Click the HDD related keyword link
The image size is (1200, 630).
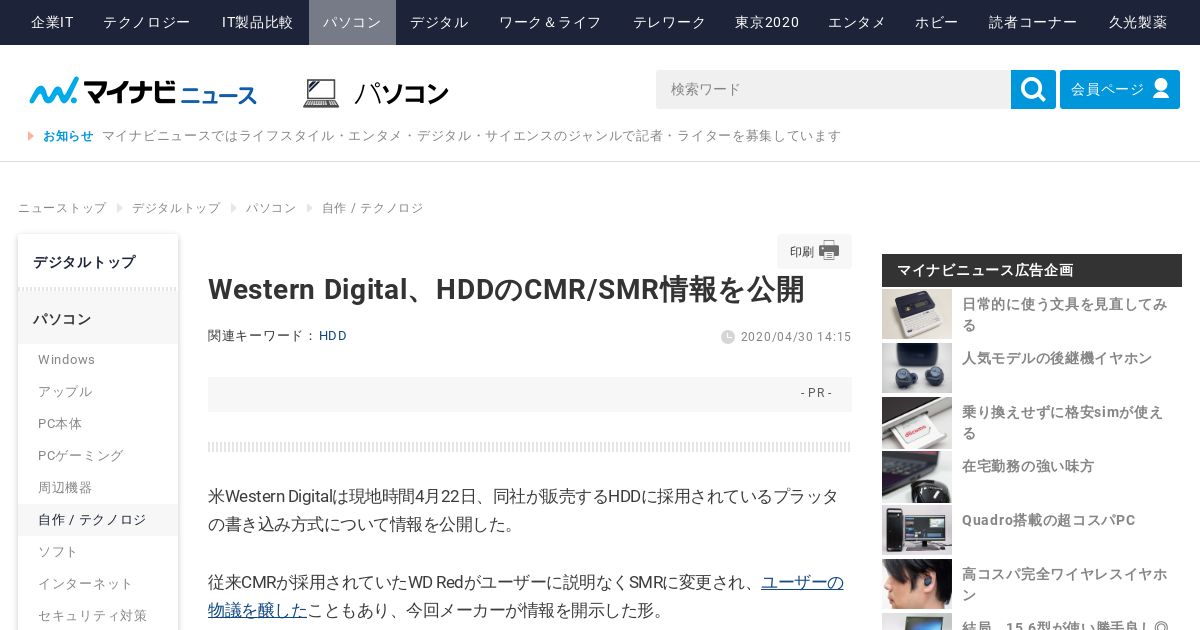[x=333, y=336]
